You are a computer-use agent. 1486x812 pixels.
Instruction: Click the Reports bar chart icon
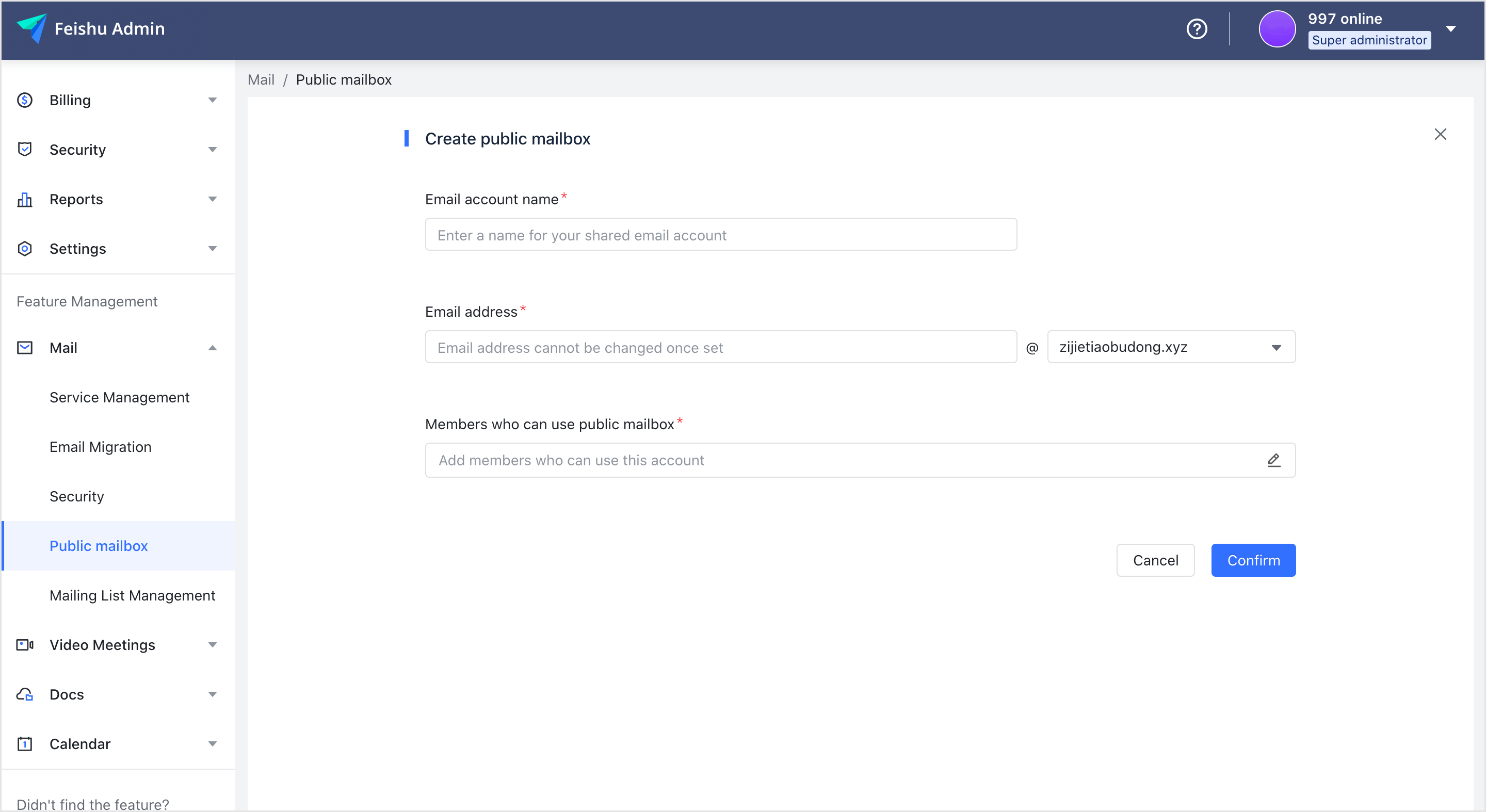click(24, 199)
